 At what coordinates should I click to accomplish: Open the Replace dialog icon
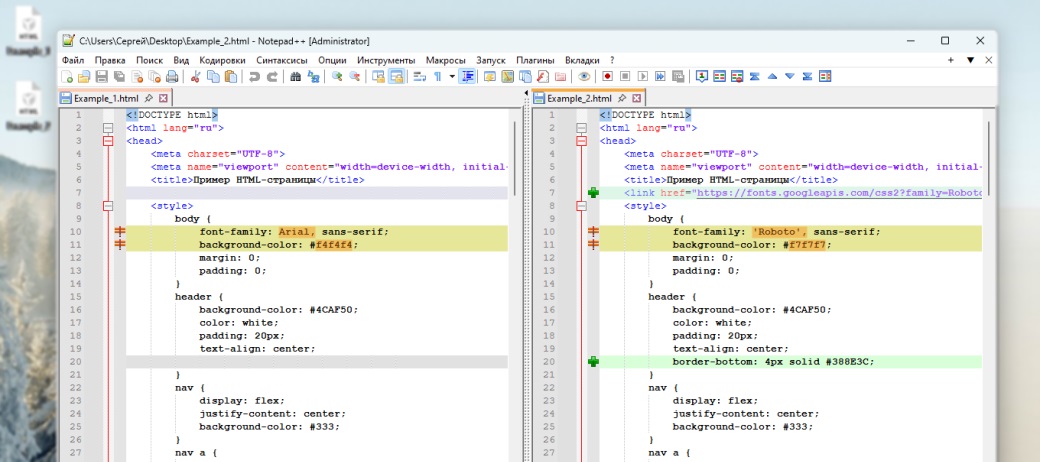[313, 76]
